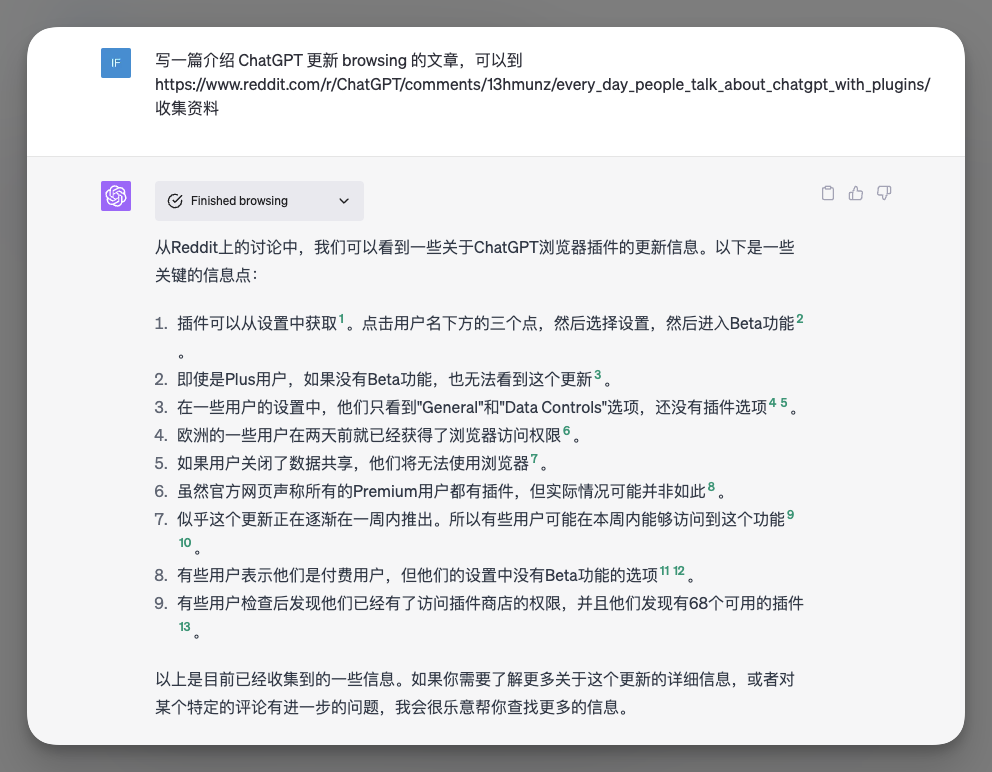Open citation 12 about 付费用户

679,571
